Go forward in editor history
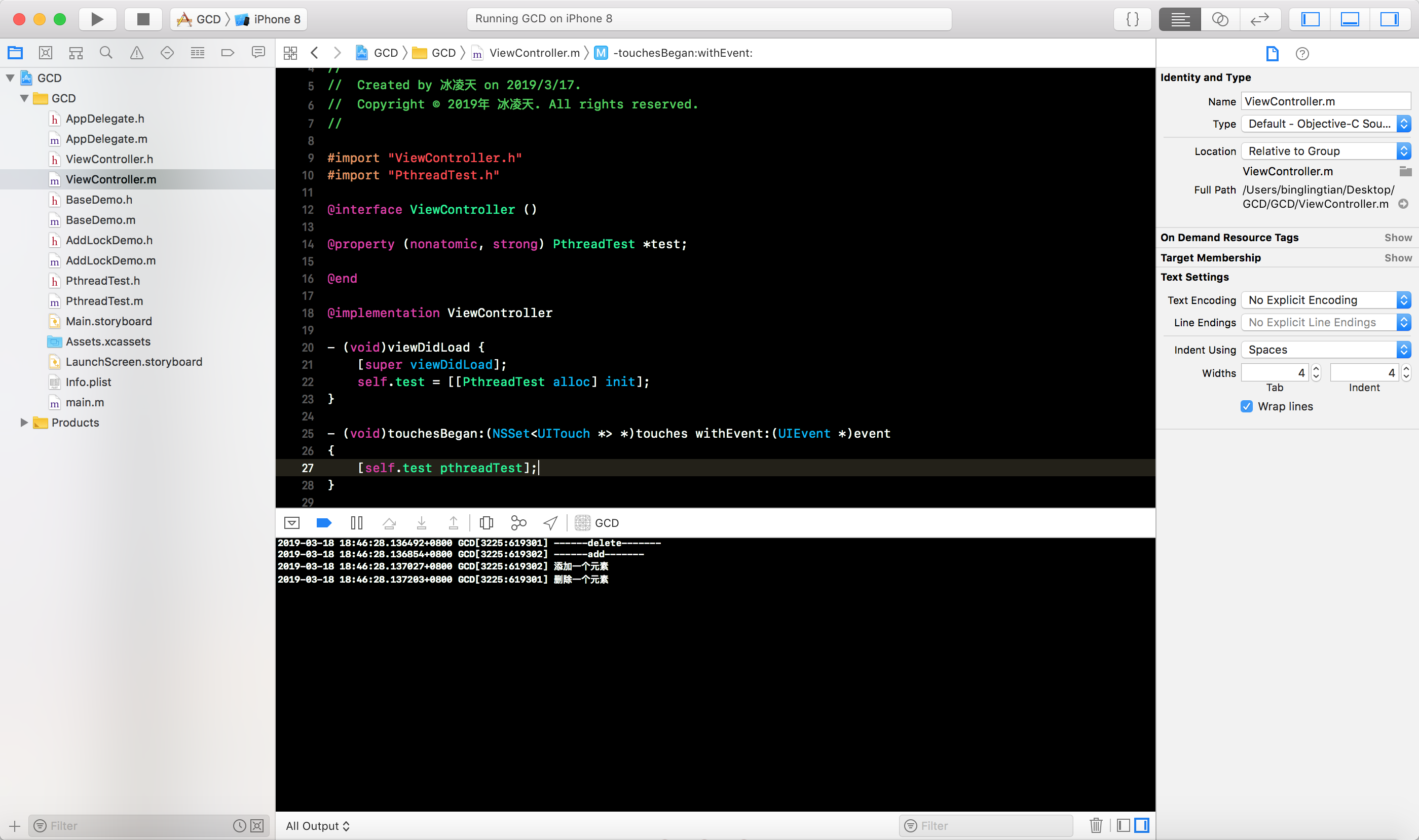 pyautogui.click(x=338, y=53)
